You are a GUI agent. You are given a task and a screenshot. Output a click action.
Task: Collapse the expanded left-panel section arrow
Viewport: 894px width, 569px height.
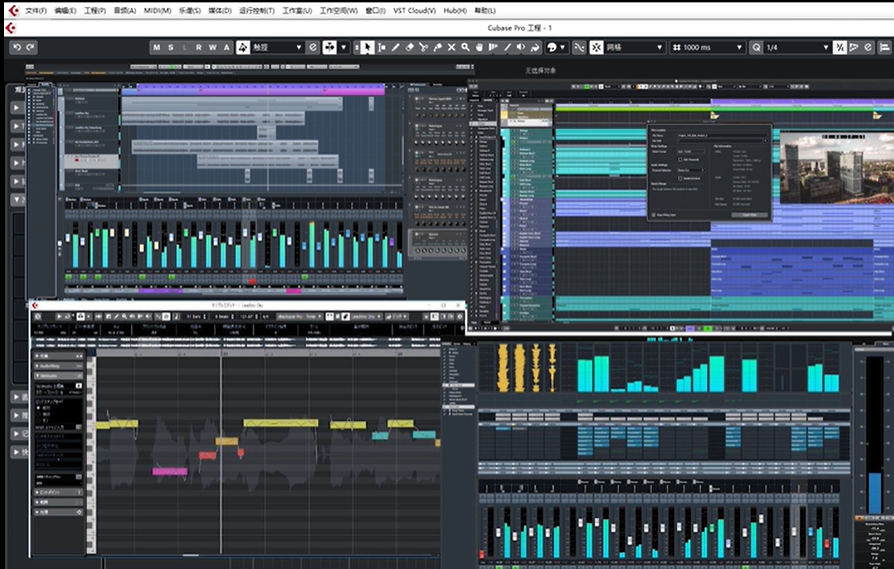(17, 200)
